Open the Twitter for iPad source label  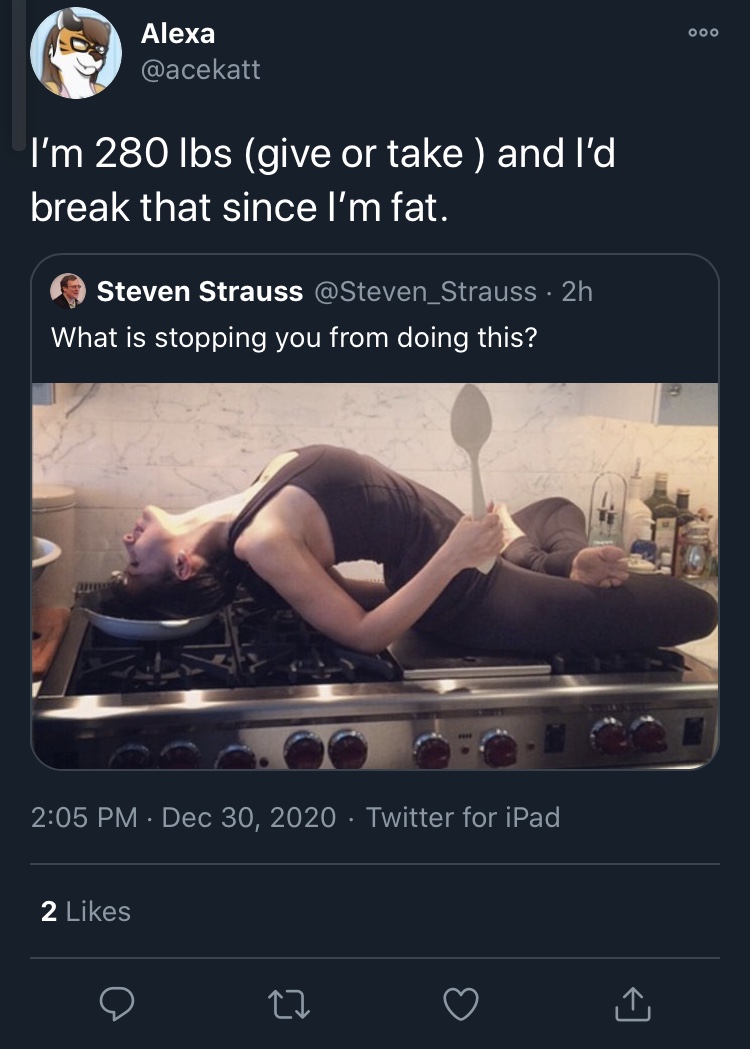pos(463,818)
